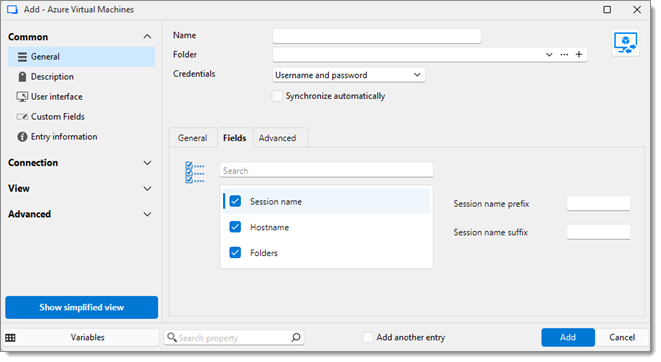
Task: Check Add another entry
Action: tap(368, 337)
